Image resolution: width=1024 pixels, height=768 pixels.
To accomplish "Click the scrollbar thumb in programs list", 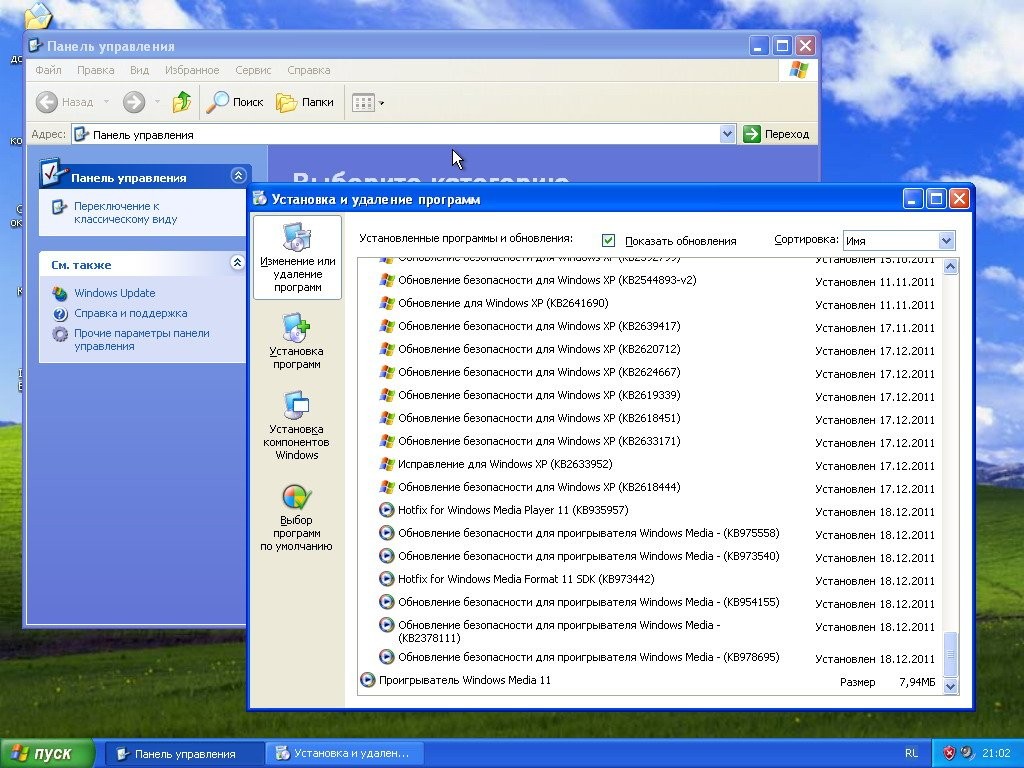I will pyautogui.click(x=950, y=654).
